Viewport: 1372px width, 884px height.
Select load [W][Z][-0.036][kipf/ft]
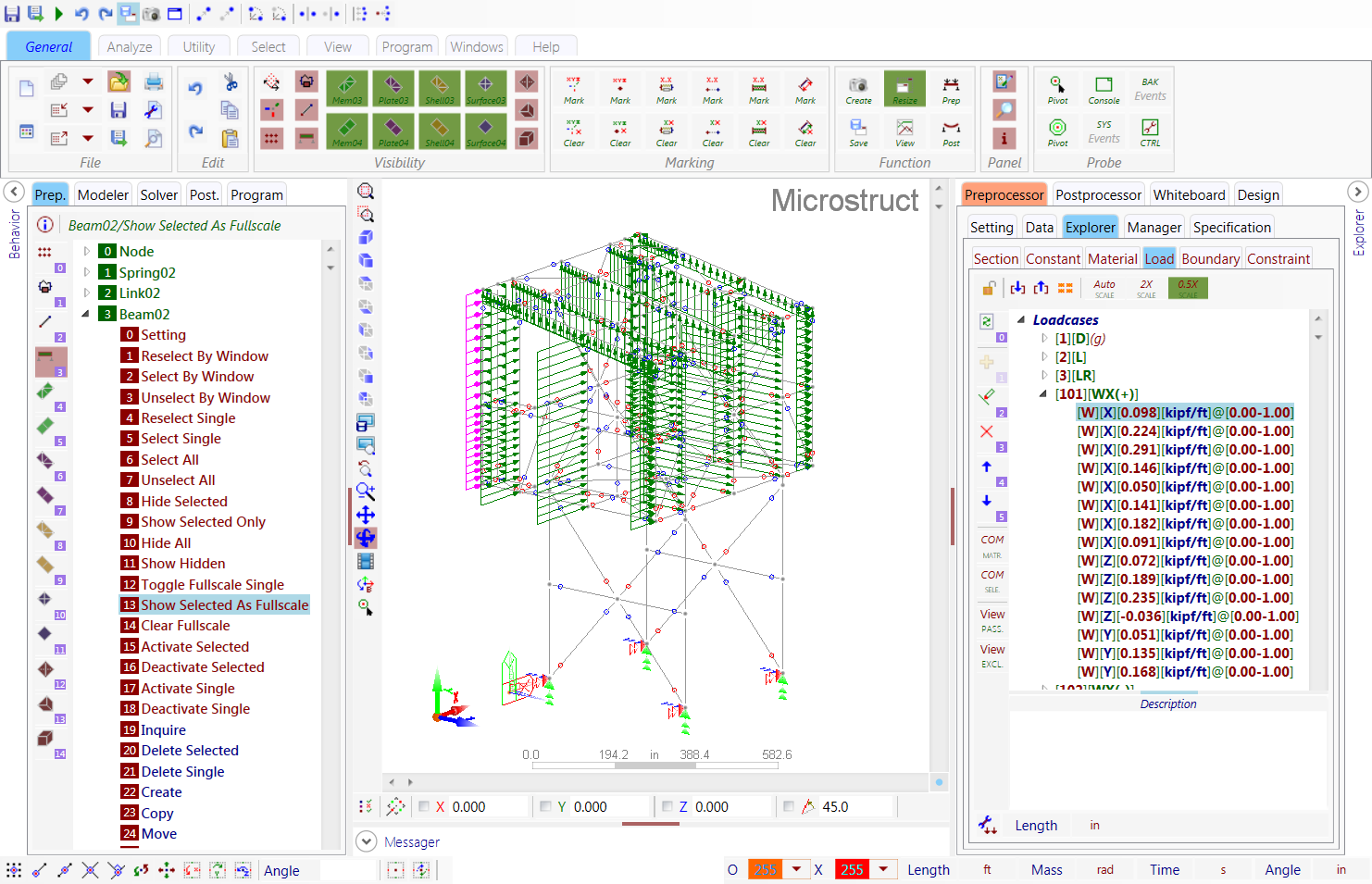click(x=1188, y=616)
